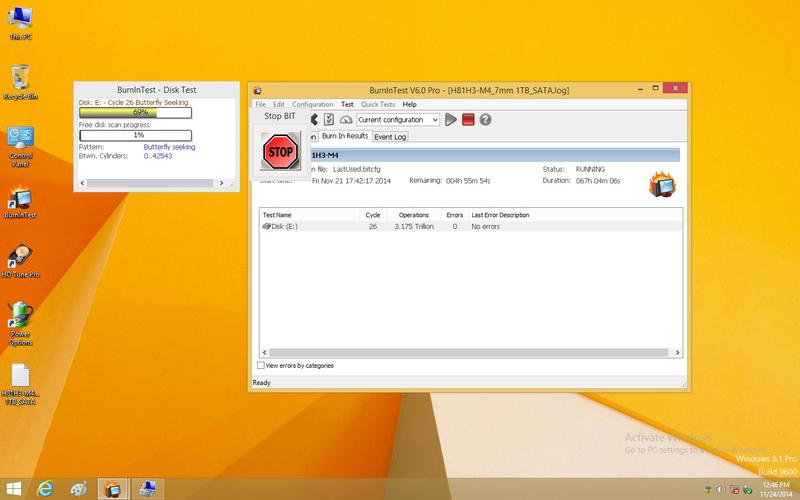Click the Test Name column header

click(x=309, y=215)
